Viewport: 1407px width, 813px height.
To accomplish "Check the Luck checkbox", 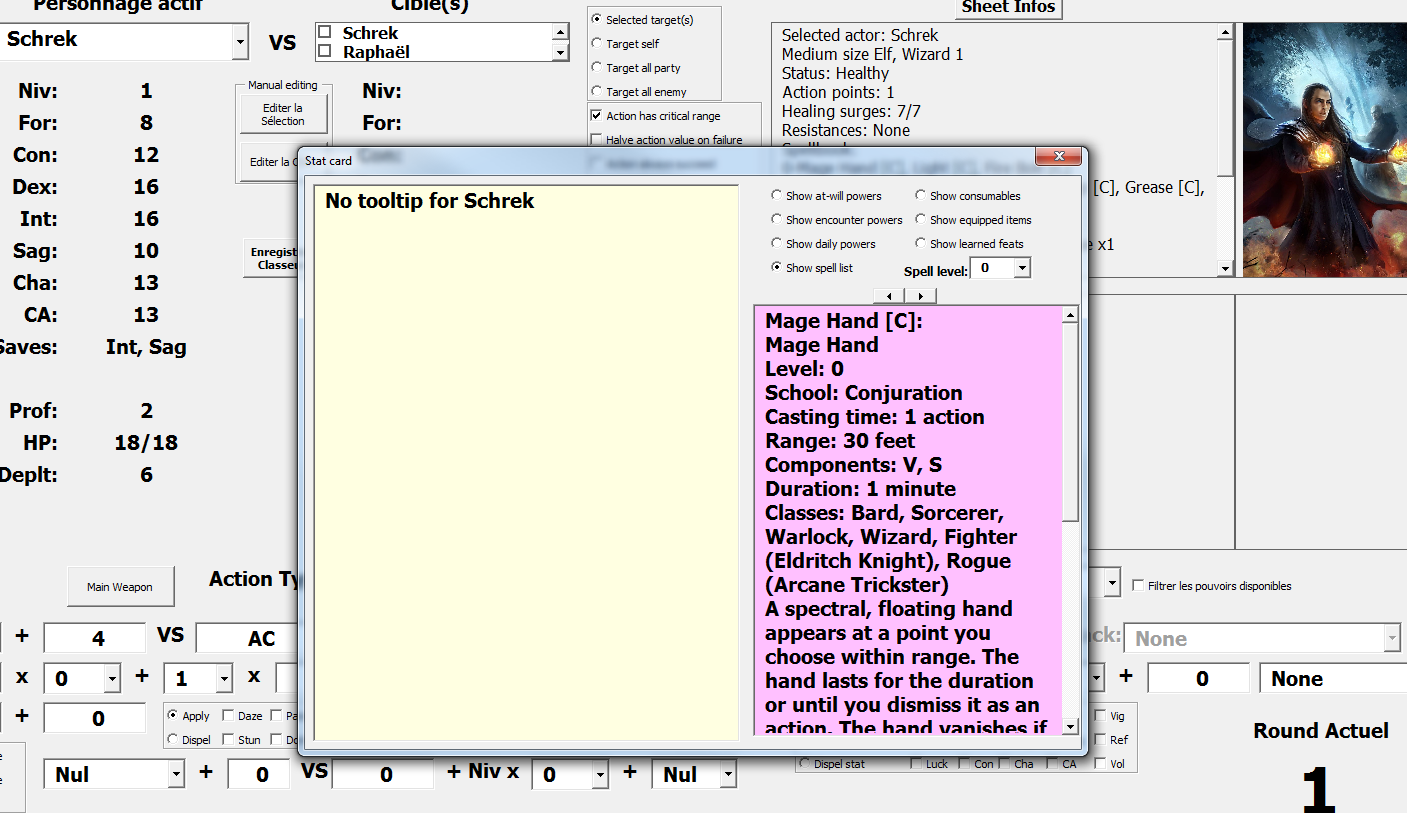I will coord(917,764).
